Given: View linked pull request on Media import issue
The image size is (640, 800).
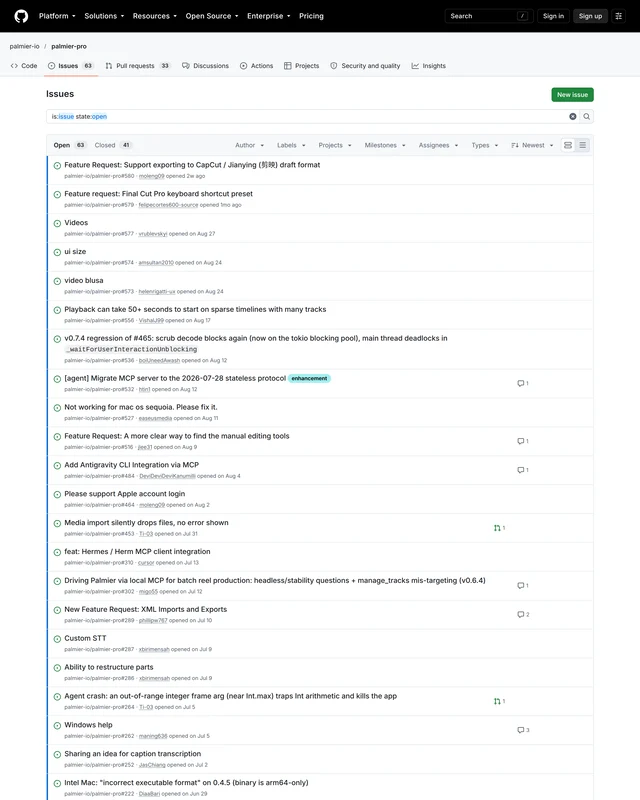Looking at the screenshot, I should pos(499,528).
